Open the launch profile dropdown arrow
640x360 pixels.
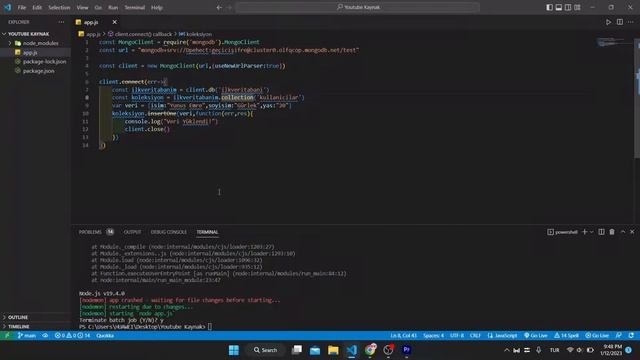(x=591, y=232)
